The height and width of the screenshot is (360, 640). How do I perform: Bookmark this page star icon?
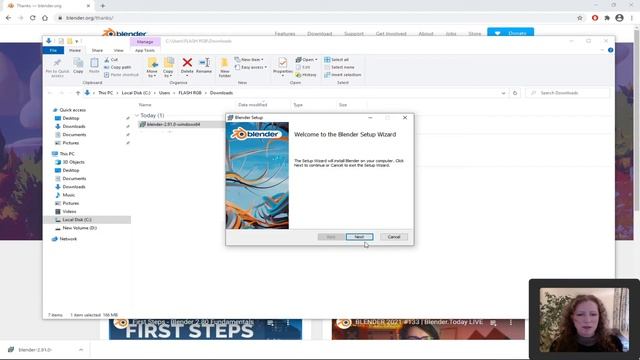(x=580, y=18)
